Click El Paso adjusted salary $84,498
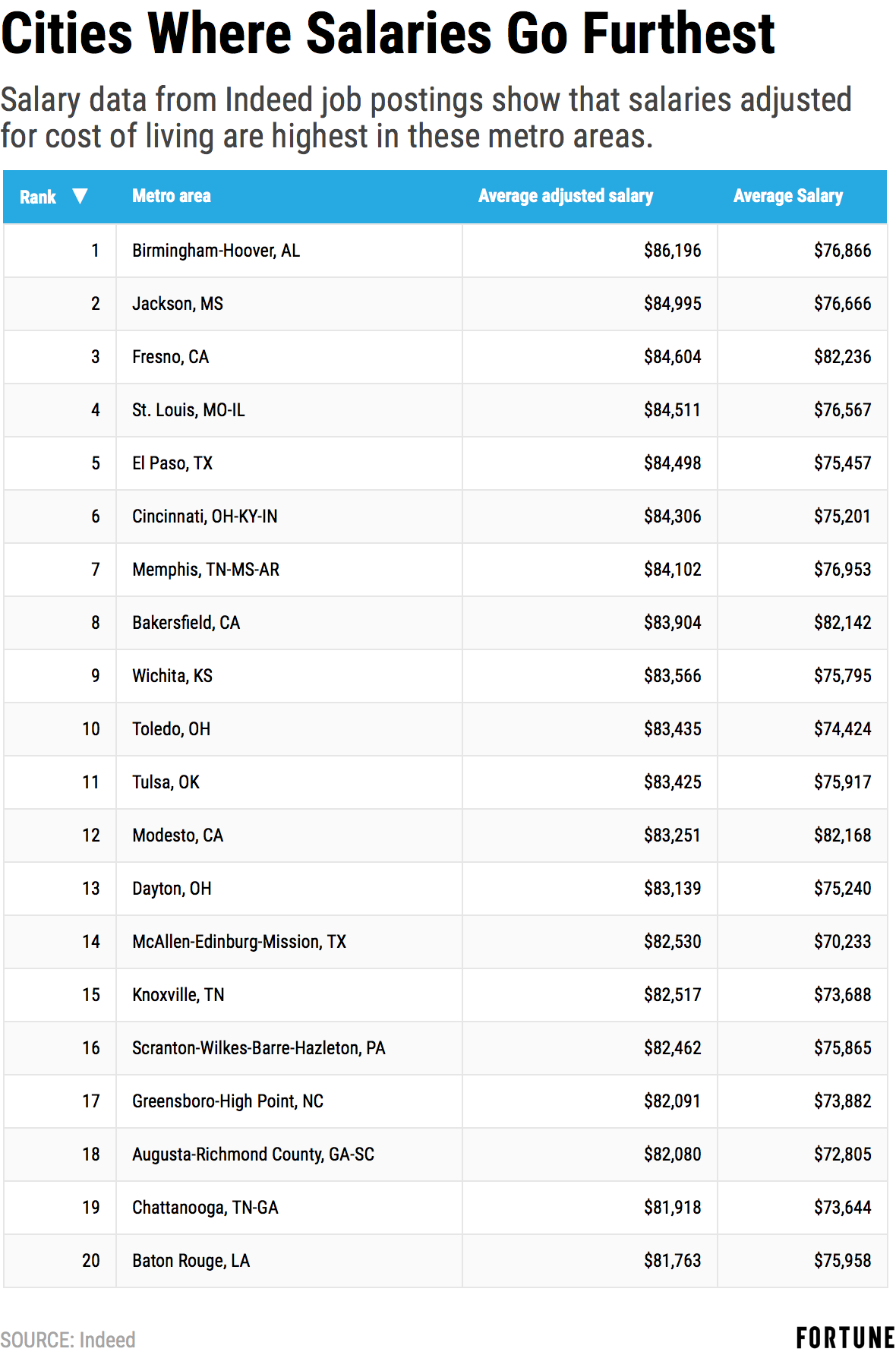 tap(672, 463)
